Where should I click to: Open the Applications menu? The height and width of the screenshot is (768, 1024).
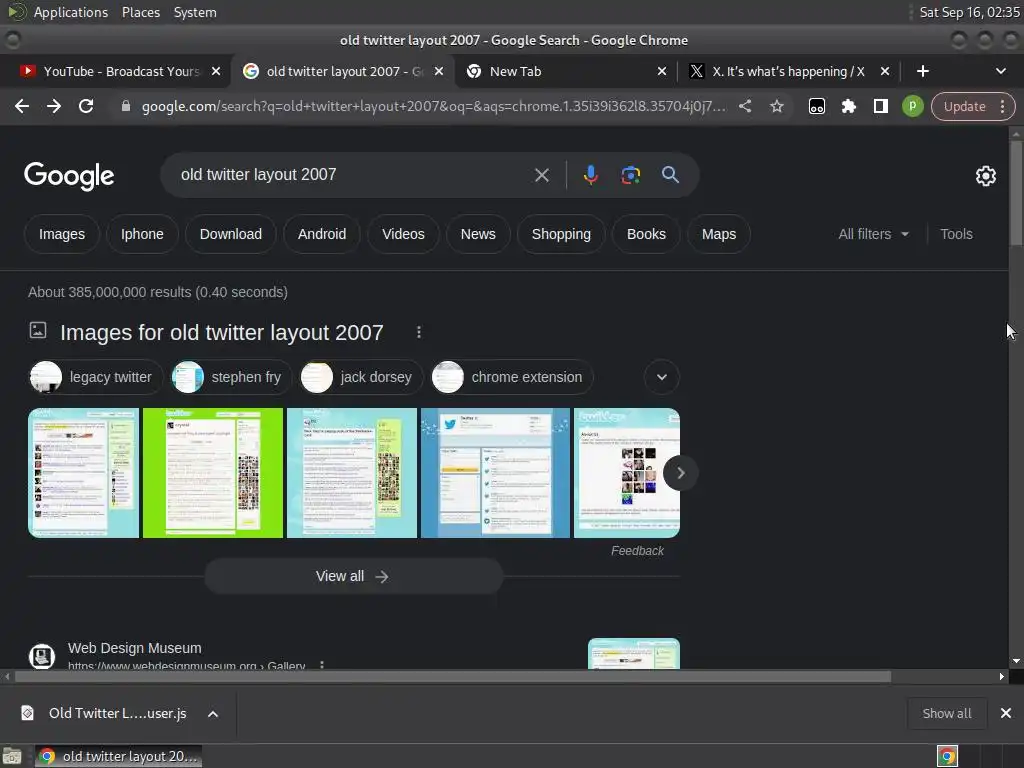point(71,12)
